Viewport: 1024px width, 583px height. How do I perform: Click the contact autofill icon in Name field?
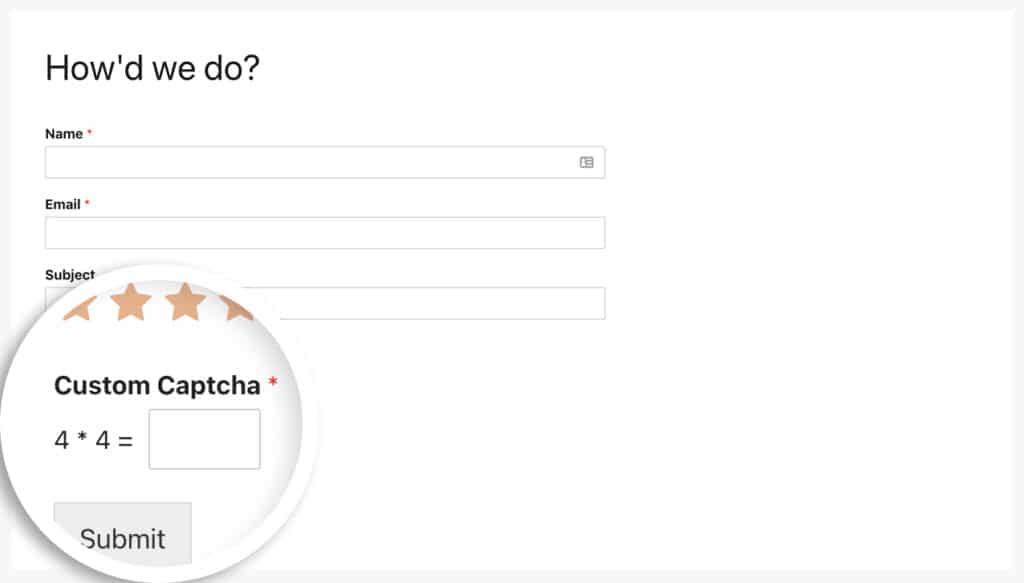coord(586,162)
